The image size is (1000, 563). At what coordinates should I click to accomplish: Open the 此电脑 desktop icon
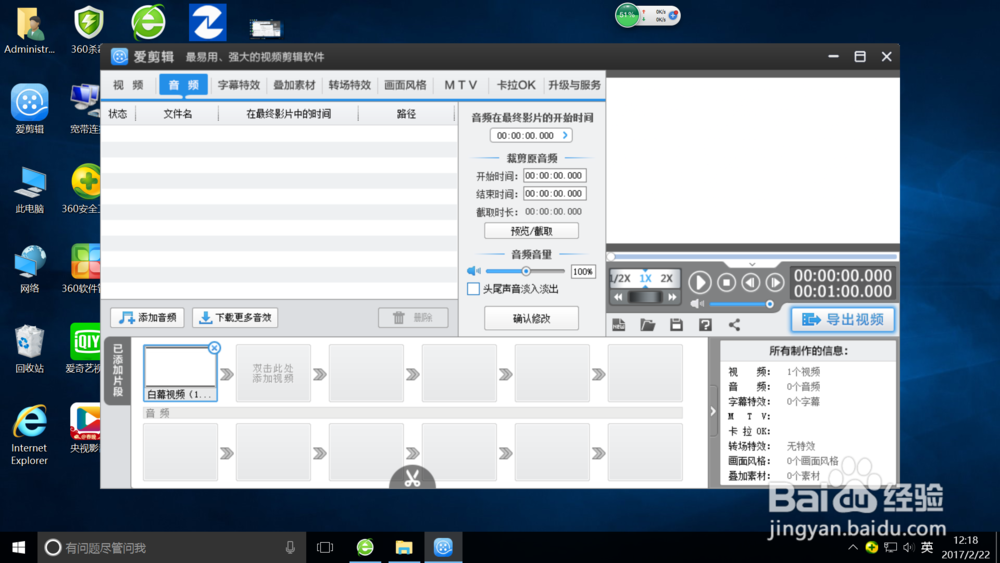(29, 189)
